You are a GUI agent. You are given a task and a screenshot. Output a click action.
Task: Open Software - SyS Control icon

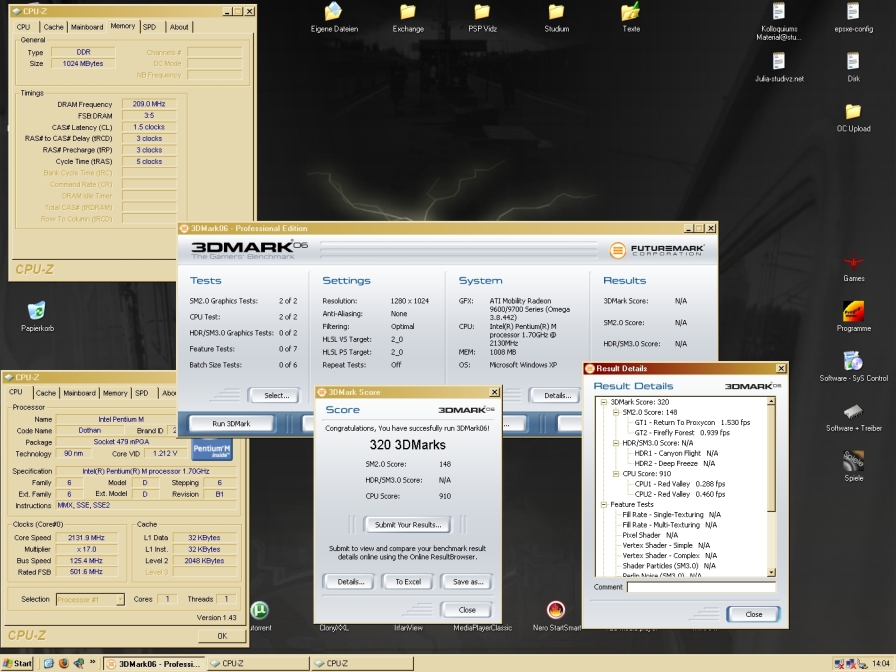(853, 366)
